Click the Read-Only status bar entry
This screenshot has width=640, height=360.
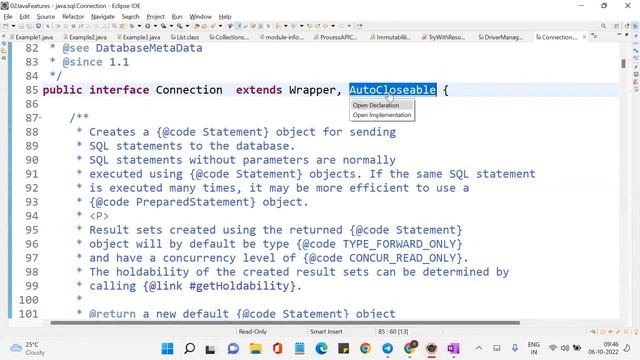[253, 332]
